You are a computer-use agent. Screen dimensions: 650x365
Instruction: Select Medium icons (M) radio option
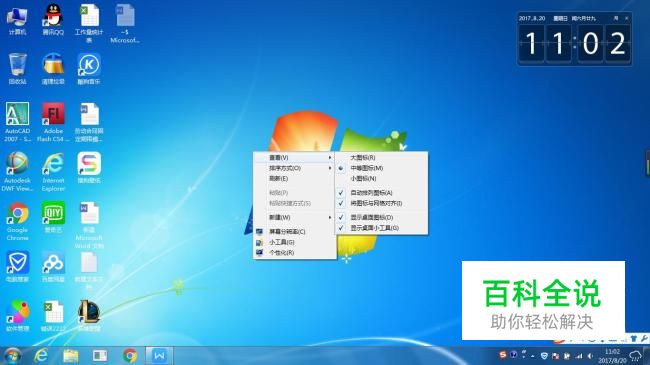pos(381,168)
